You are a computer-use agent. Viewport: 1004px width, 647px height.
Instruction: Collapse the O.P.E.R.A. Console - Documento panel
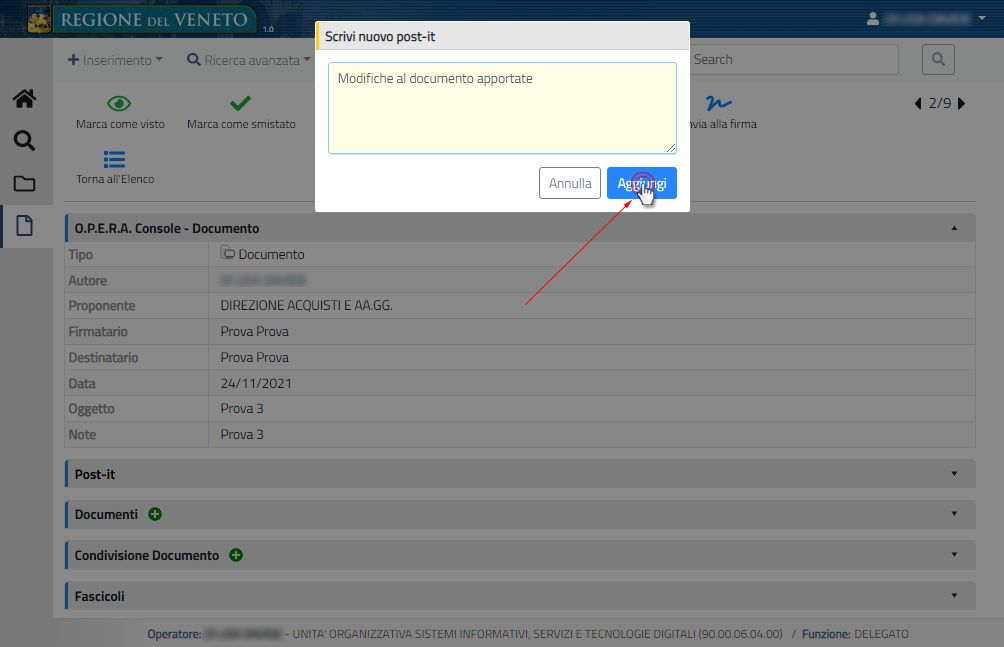coord(954,228)
